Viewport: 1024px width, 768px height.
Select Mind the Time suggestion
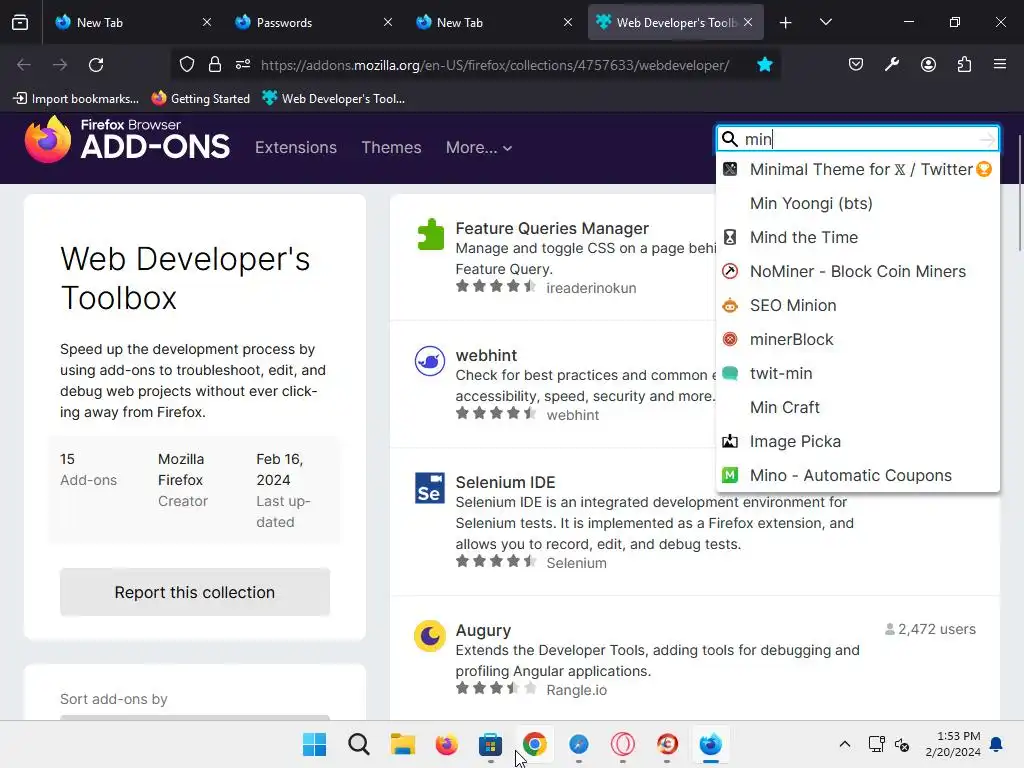point(857,237)
